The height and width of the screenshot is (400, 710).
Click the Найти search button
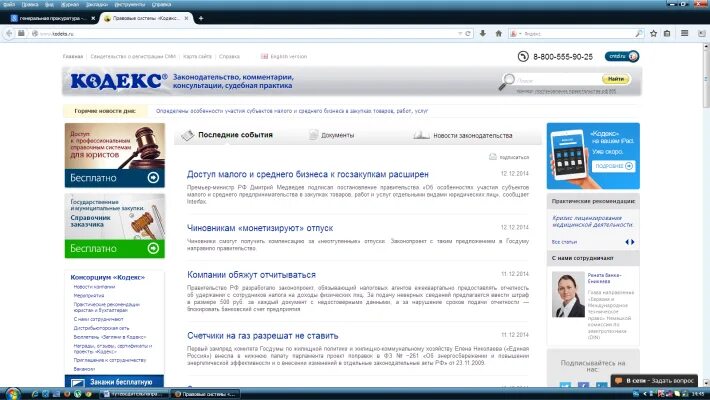coord(616,79)
